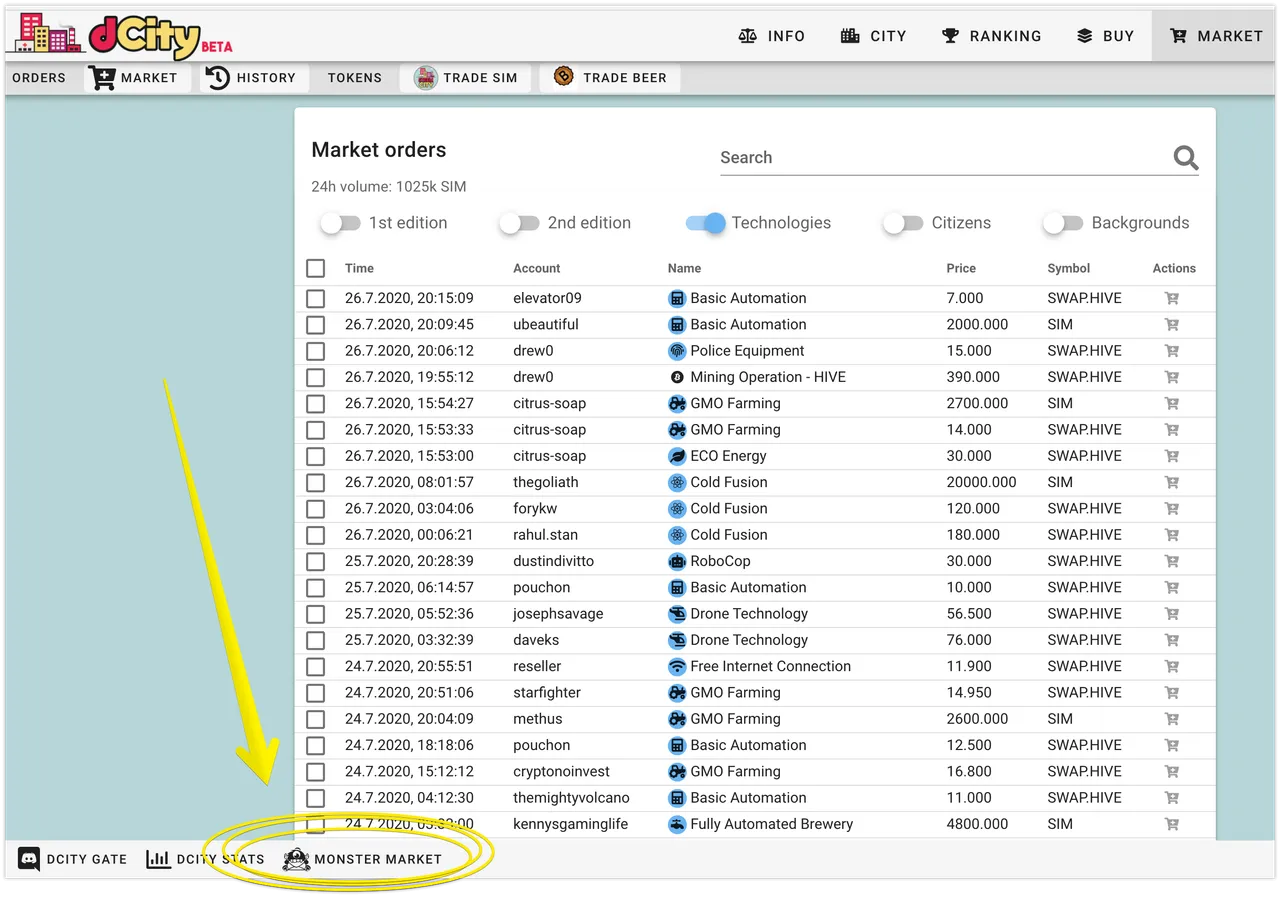1280x899 pixels.
Task: Open the BUY page
Action: pyautogui.click(x=1105, y=36)
